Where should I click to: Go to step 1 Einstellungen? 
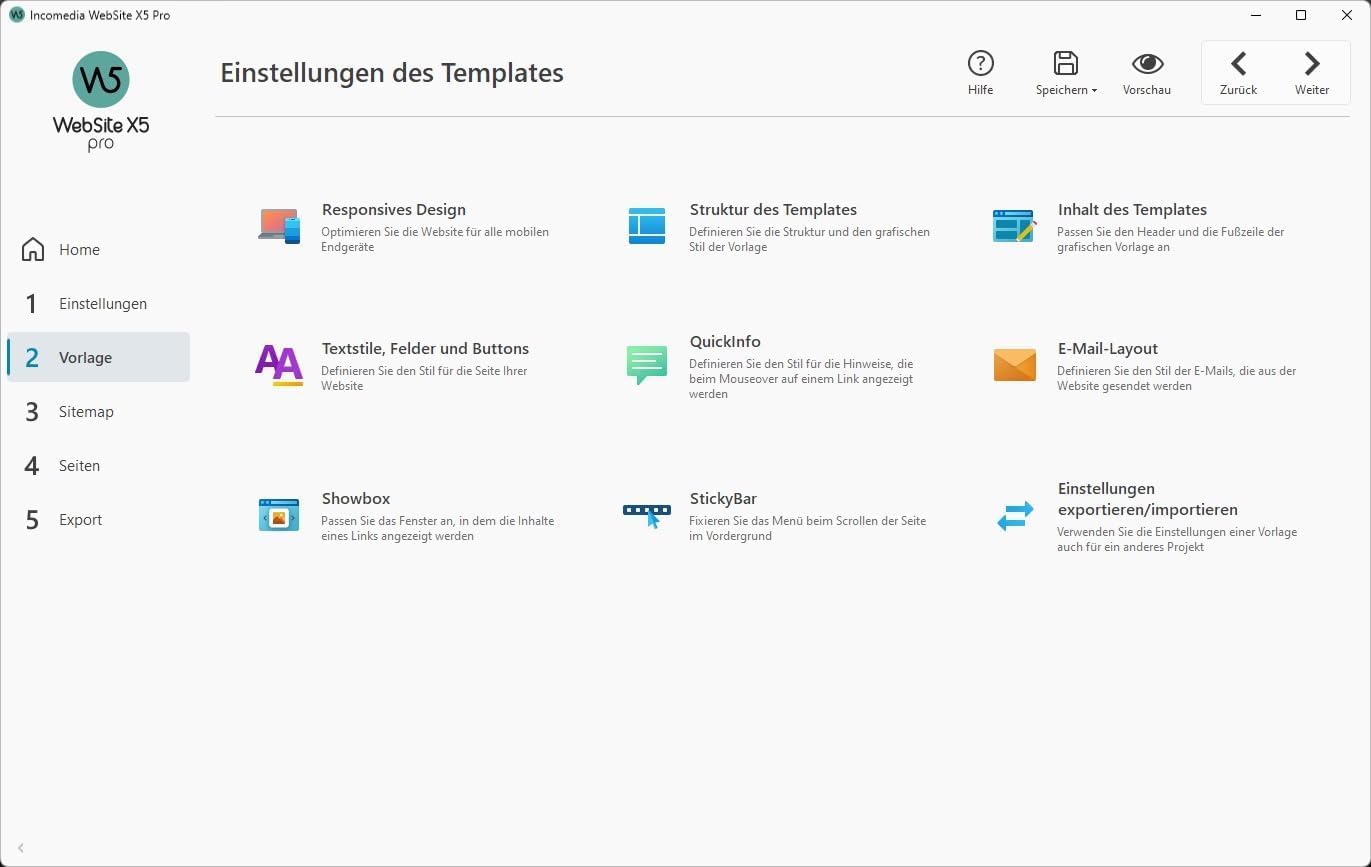(x=98, y=304)
